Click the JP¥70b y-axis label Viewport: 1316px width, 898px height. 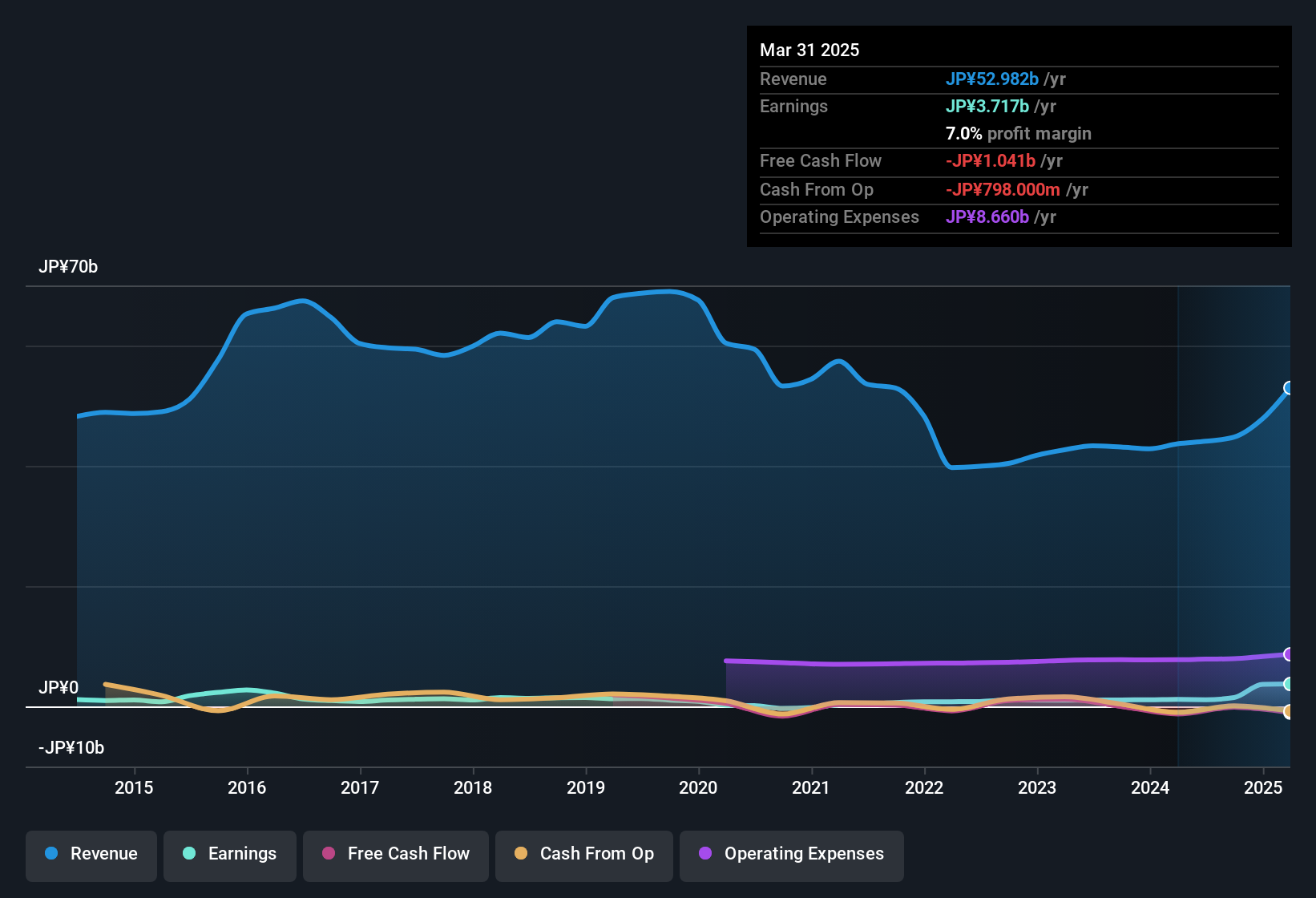coord(68,267)
